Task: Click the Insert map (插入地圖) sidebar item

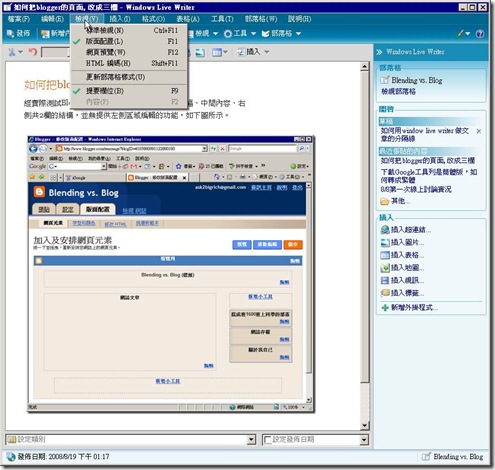Action: (x=402, y=268)
